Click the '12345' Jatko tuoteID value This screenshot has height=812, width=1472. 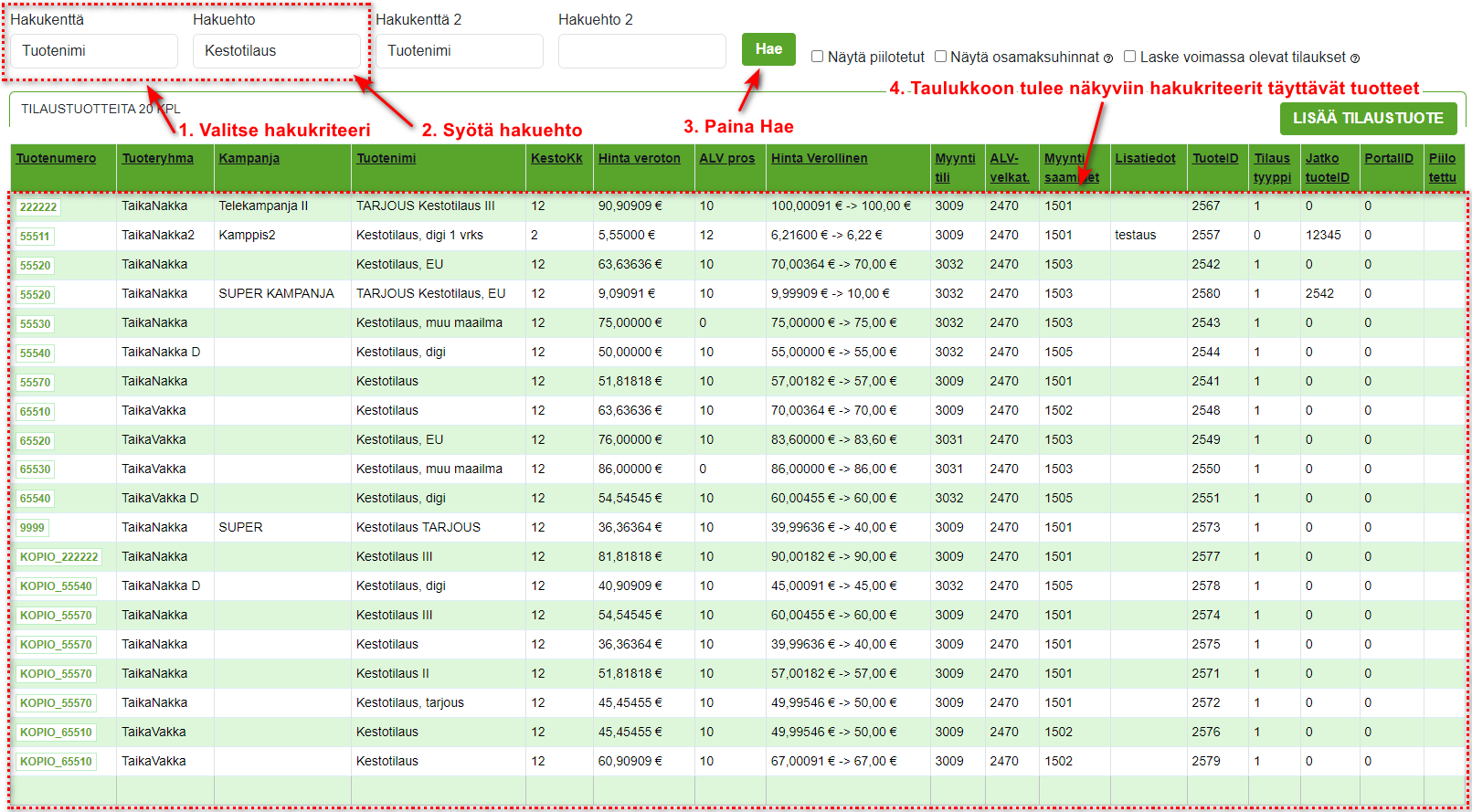pyautogui.click(x=1323, y=235)
